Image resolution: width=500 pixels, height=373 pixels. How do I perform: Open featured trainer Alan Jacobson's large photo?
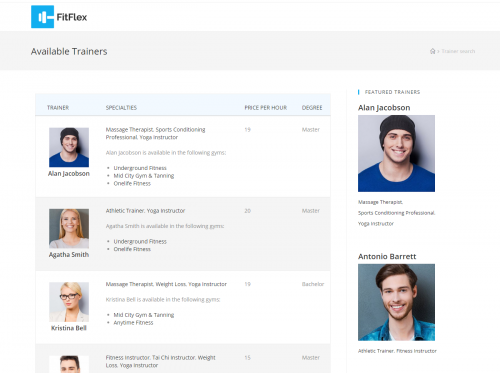tap(396, 153)
